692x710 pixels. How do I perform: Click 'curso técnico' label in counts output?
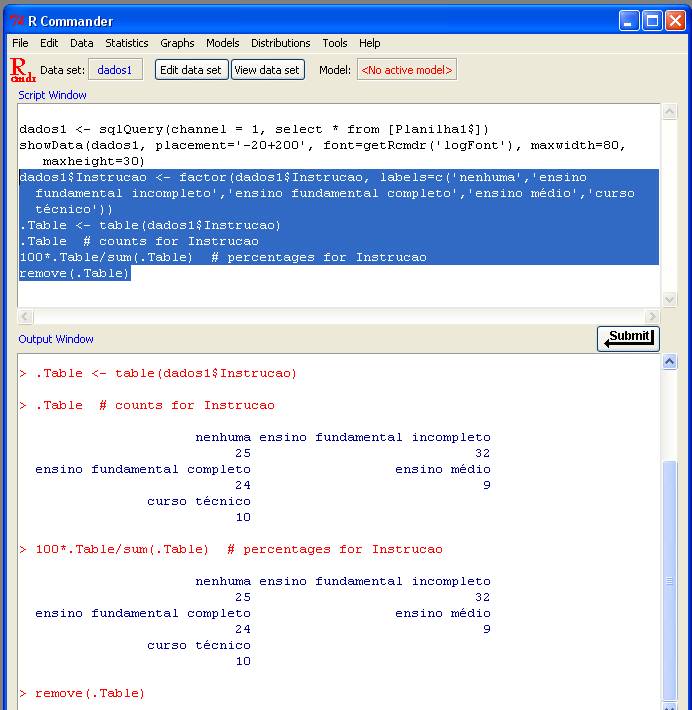(198, 501)
